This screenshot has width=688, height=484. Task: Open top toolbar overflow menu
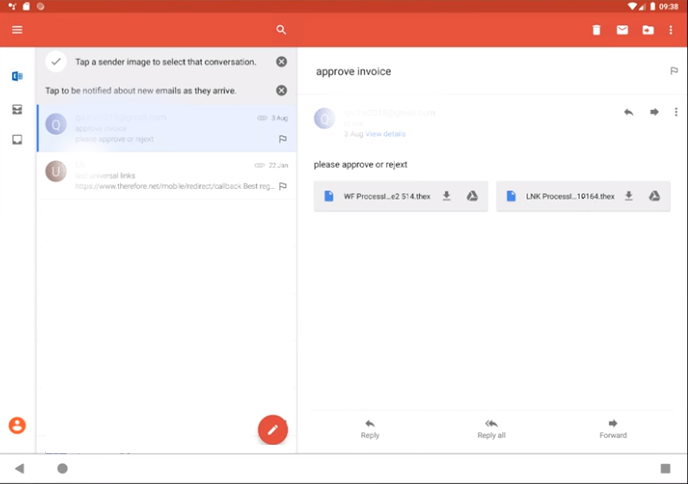670,30
